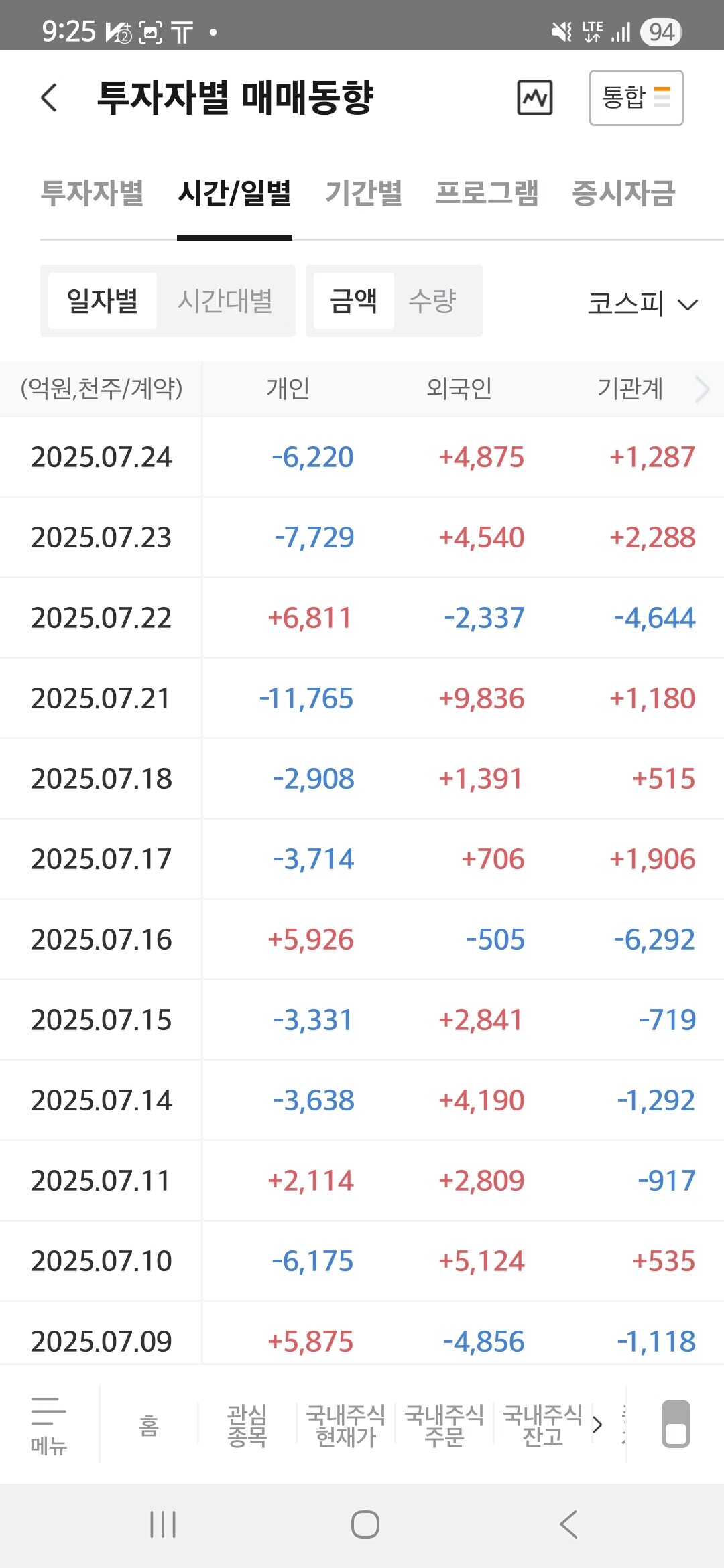Tap the Android recent apps button

pyautogui.click(x=163, y=1524)
